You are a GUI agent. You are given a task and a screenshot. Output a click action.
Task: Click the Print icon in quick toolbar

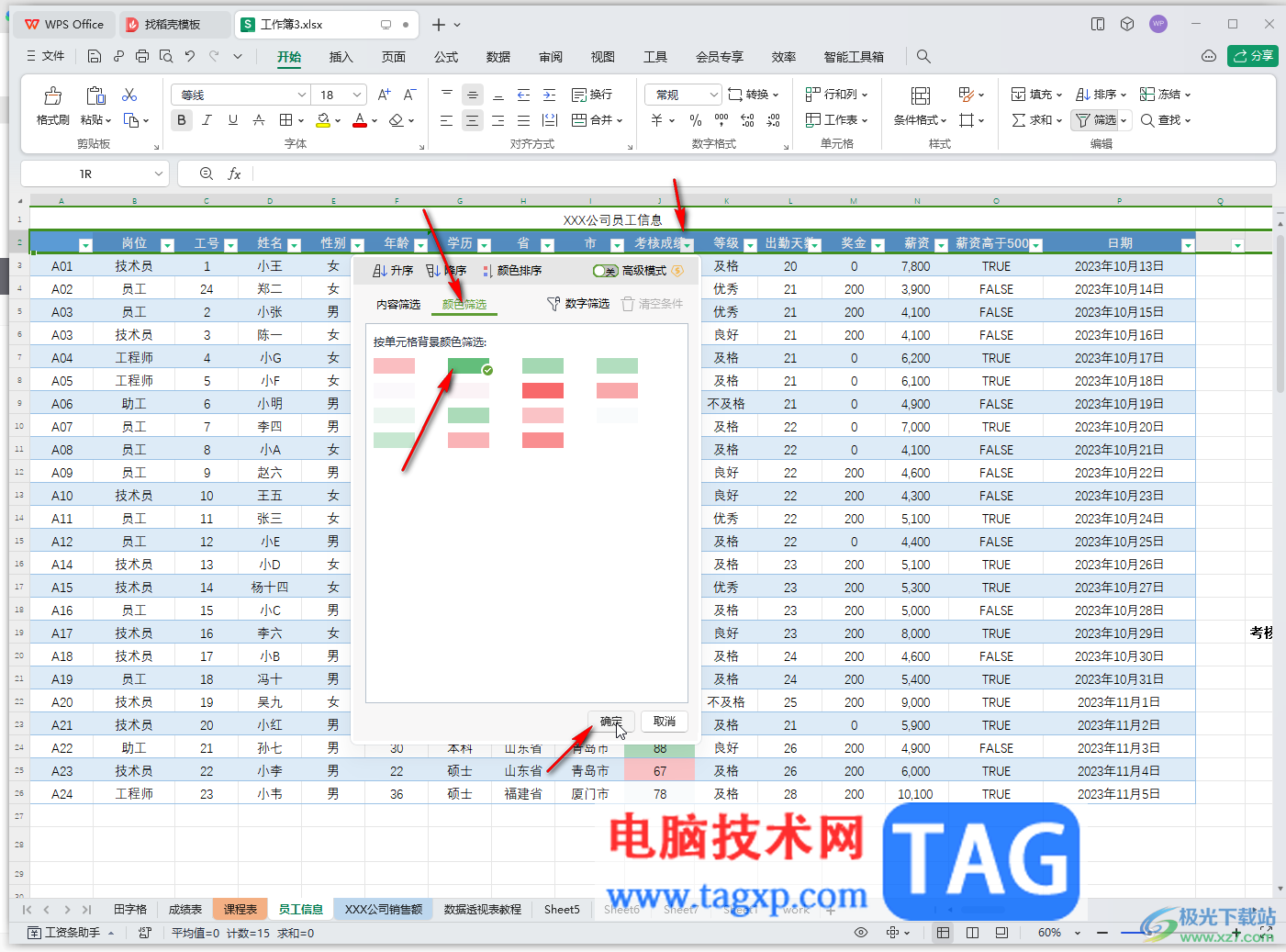[142, 56]
